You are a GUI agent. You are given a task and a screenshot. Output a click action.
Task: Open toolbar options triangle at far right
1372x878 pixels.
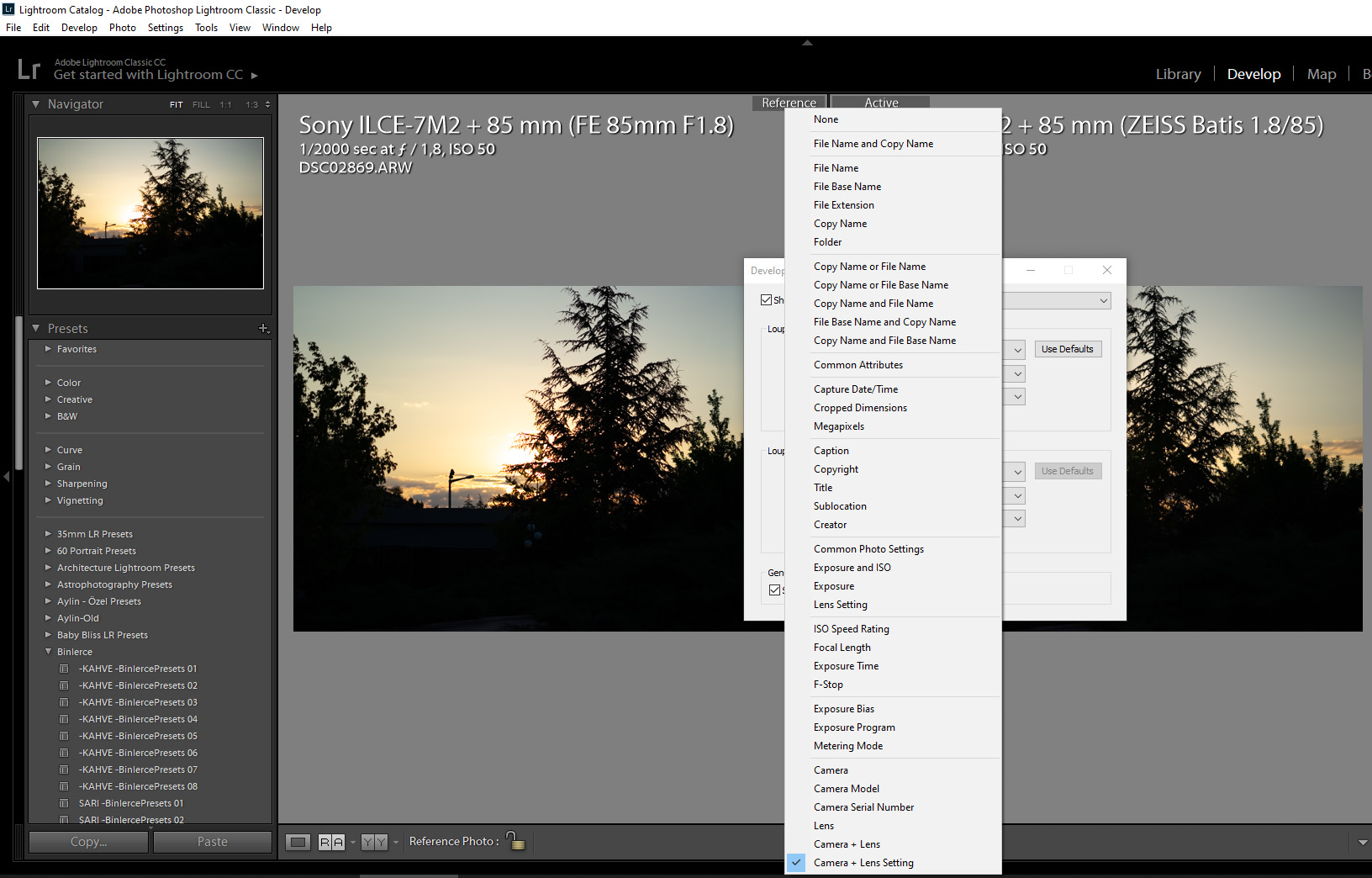(x=1363, y=842)
